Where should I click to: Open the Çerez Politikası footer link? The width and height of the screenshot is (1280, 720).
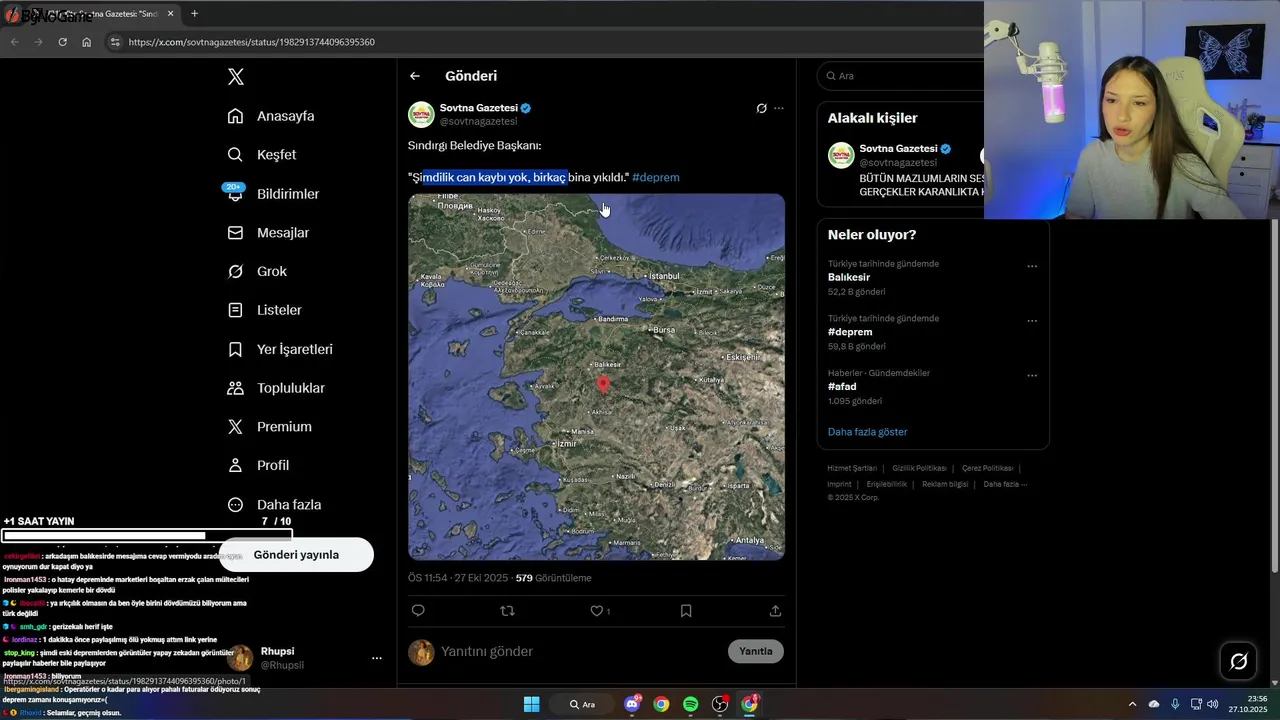[x=988, y=468]
